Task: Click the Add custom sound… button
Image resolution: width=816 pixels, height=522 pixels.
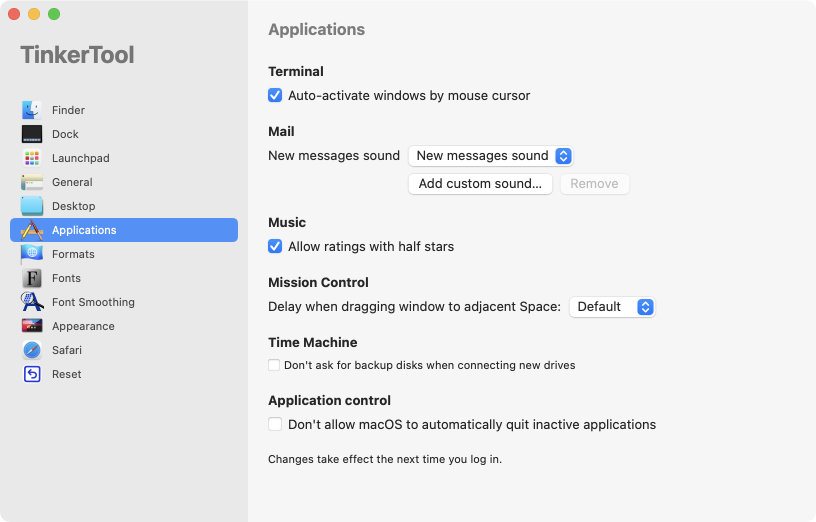Action: [480, 184]
